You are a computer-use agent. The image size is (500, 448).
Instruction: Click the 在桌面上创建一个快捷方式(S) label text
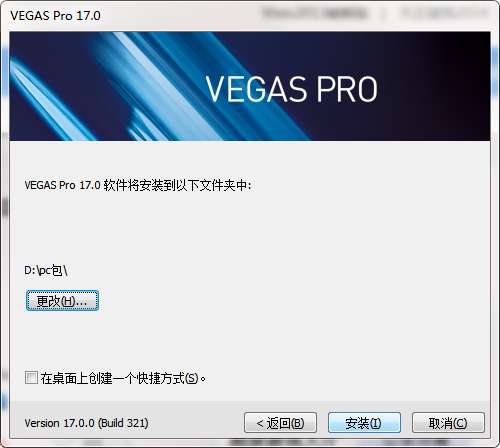[123, 378]
